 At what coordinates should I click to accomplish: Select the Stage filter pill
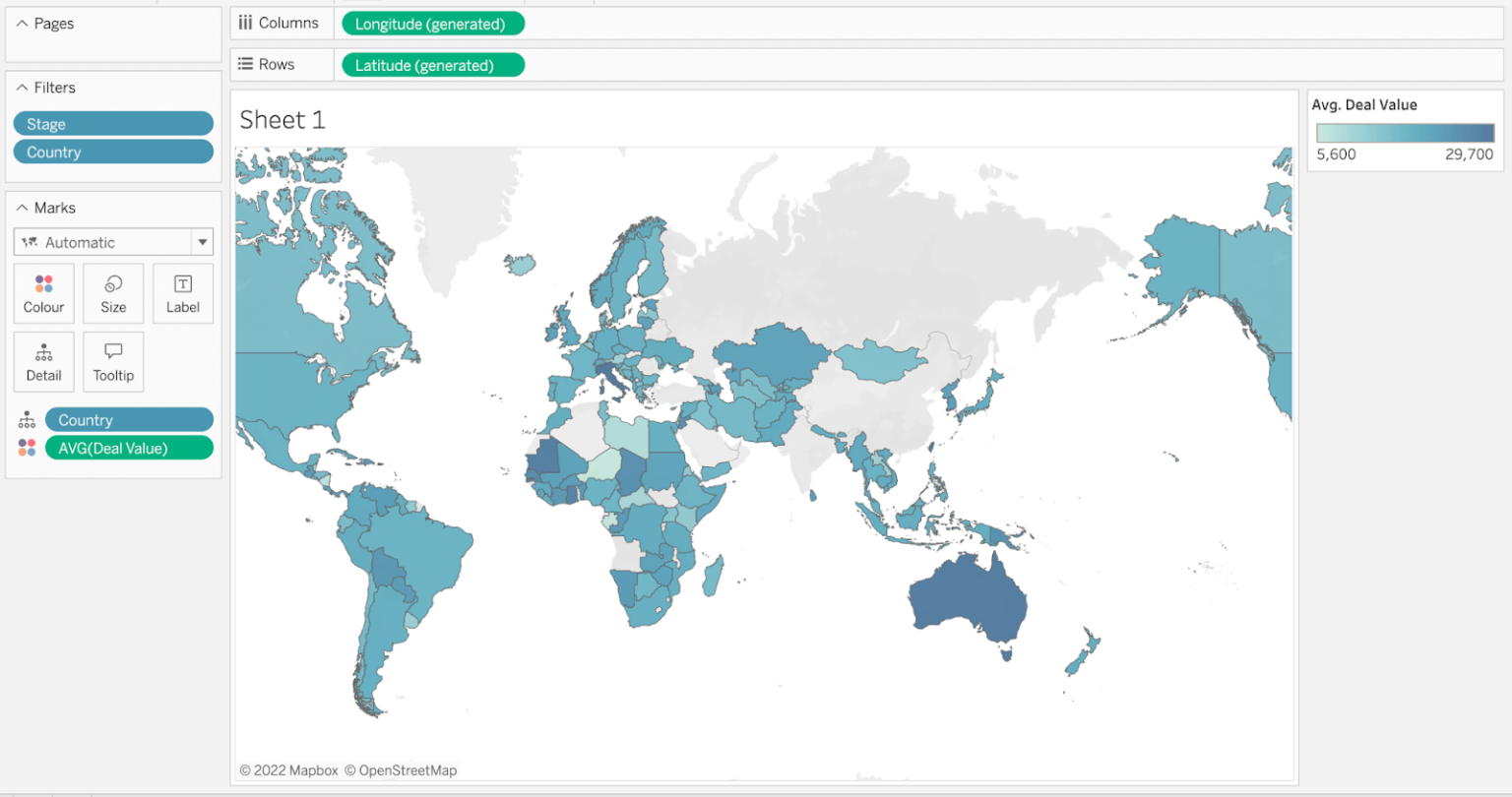click(112, 123)
